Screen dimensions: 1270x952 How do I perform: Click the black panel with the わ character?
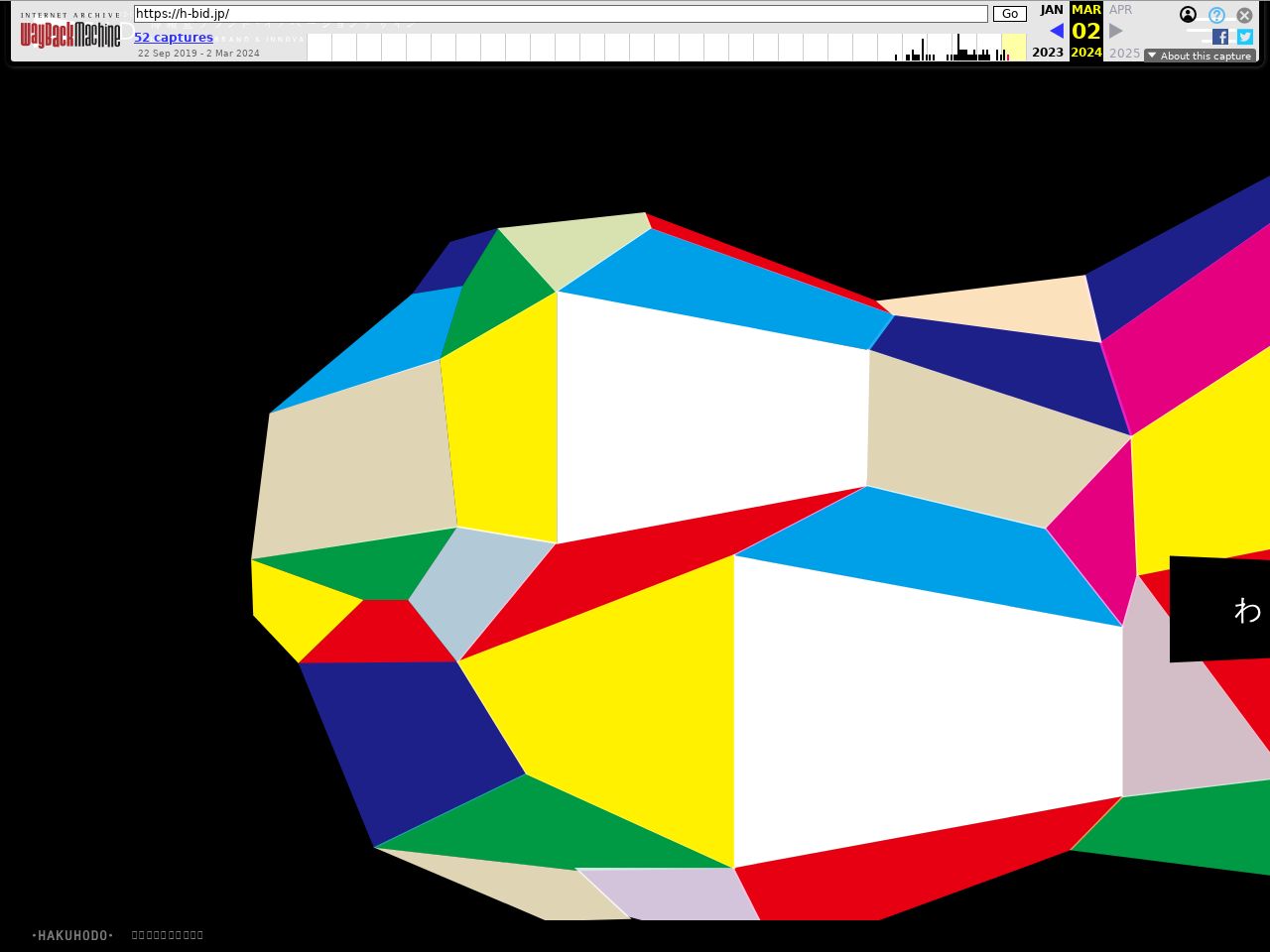pos(1219,609)
